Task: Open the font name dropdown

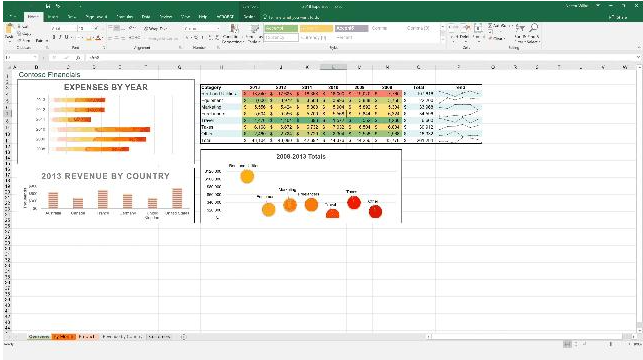Action: [64, 28]
